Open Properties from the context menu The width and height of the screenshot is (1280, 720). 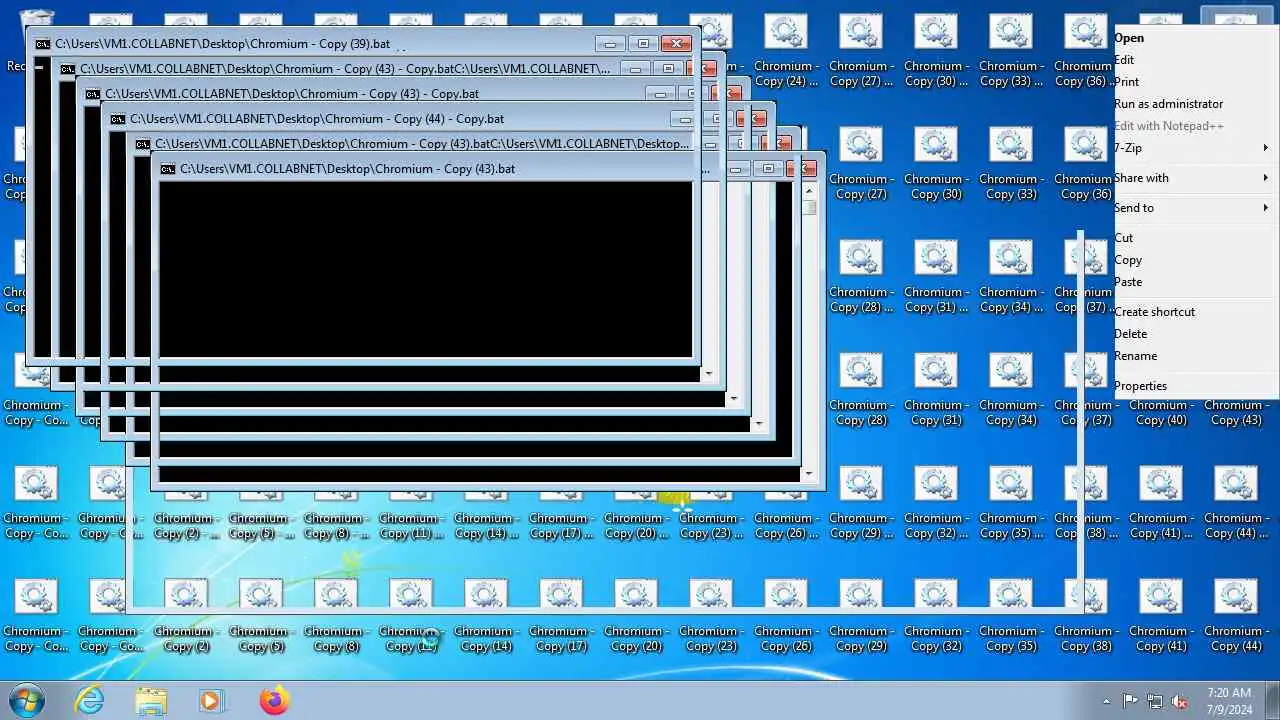[1195, 386]
